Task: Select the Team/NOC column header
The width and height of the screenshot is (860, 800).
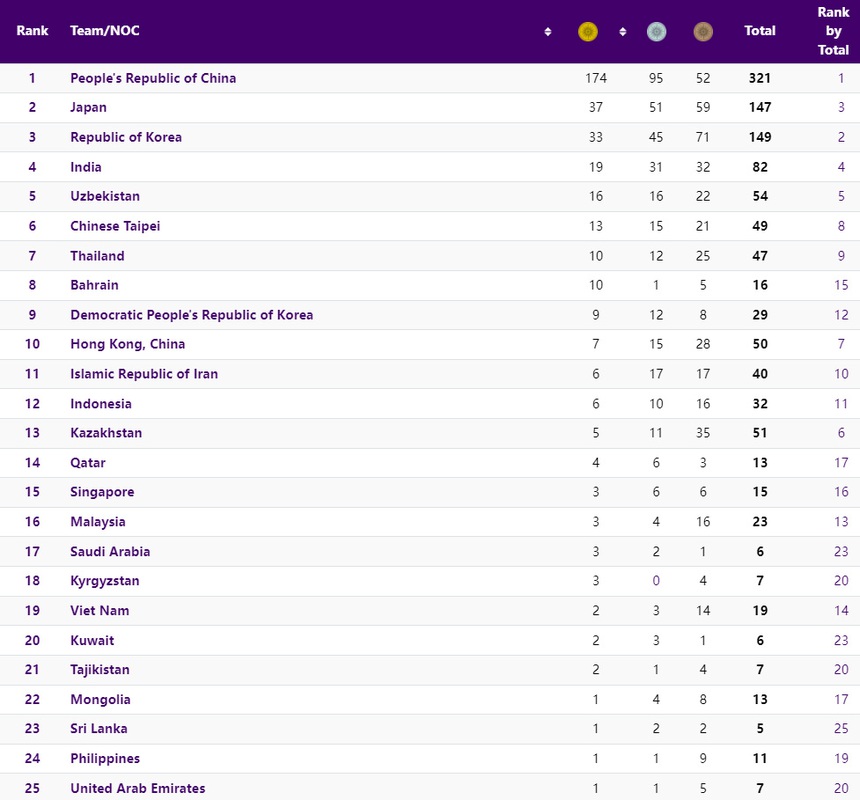Action: 105,31
